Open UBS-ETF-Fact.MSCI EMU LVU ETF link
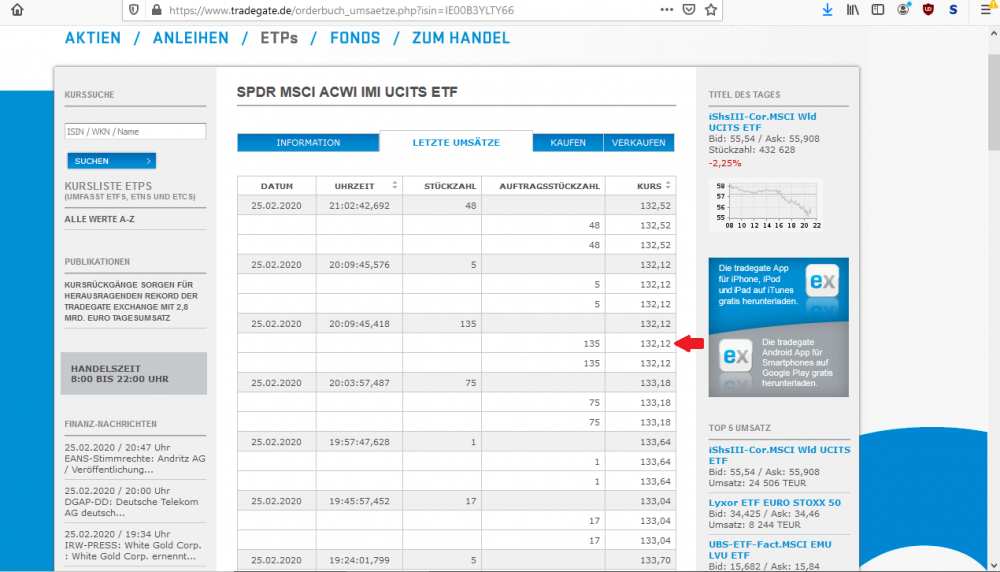1000x572 pixels. point(770,550)
